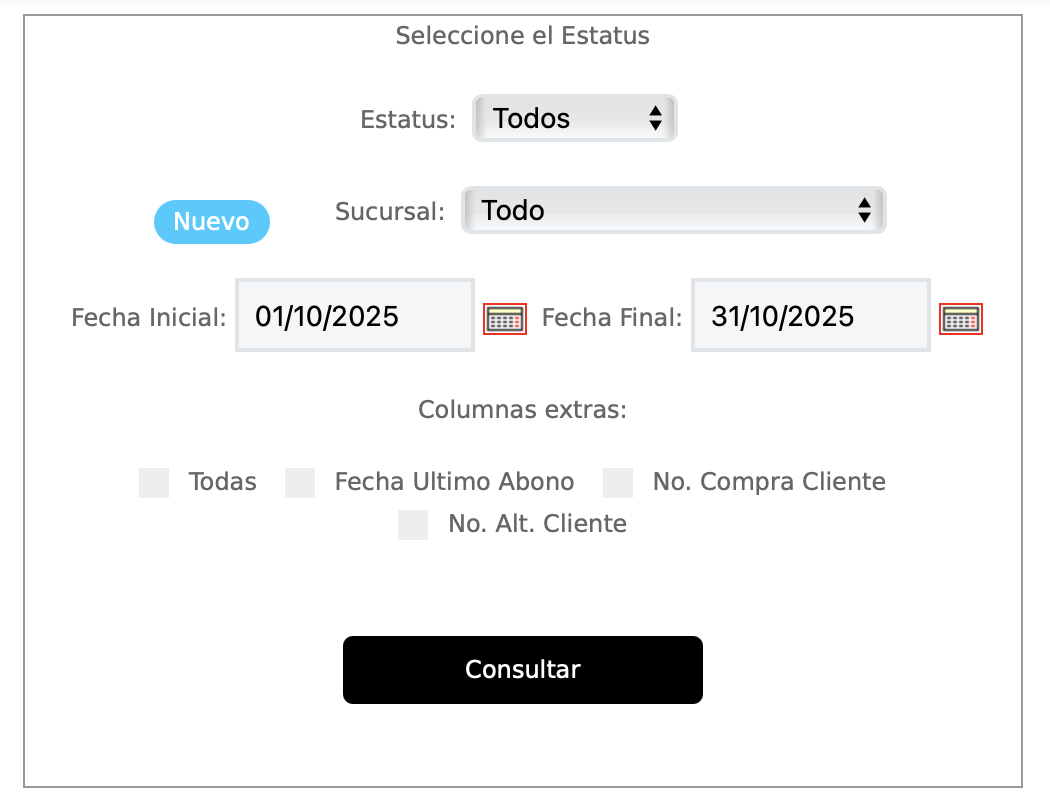This screenshot has width=1050, height=806.
Task: Click the "No. Compra Cliente" label text
Action: [x=769, y=482]
